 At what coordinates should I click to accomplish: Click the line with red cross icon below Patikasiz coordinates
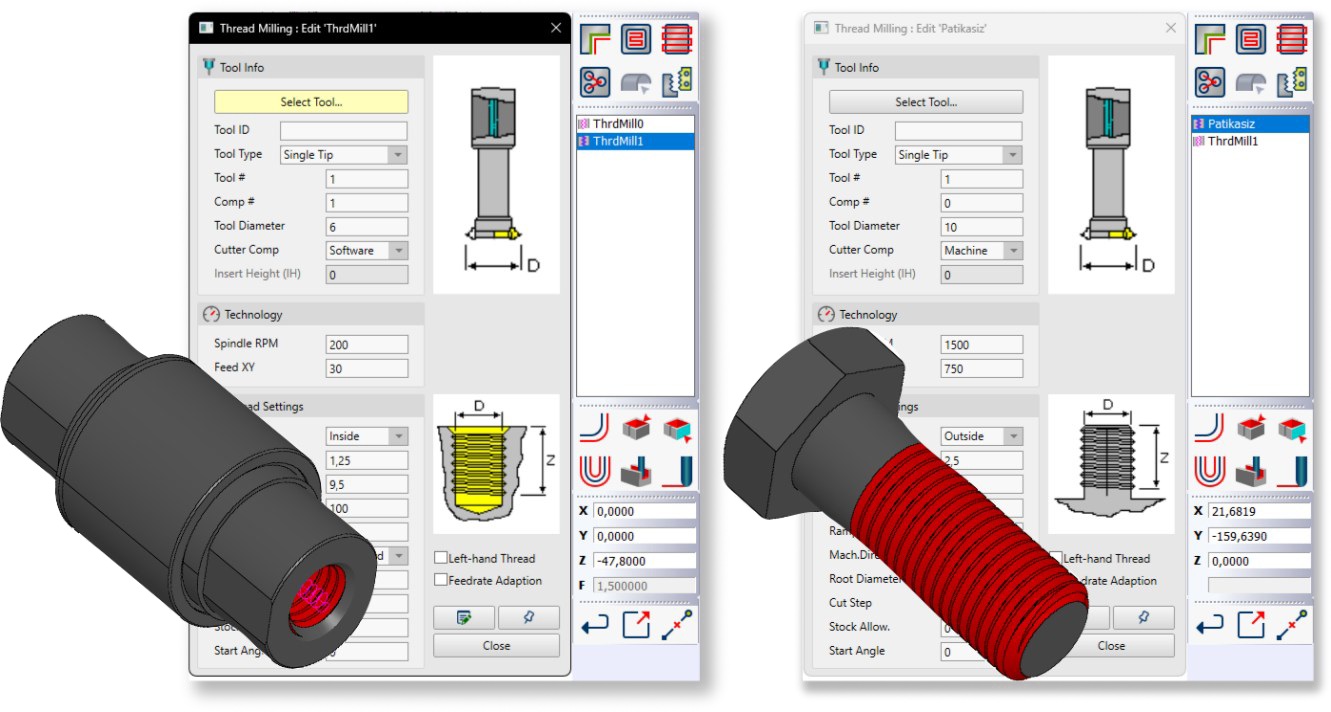point(1294,625)
